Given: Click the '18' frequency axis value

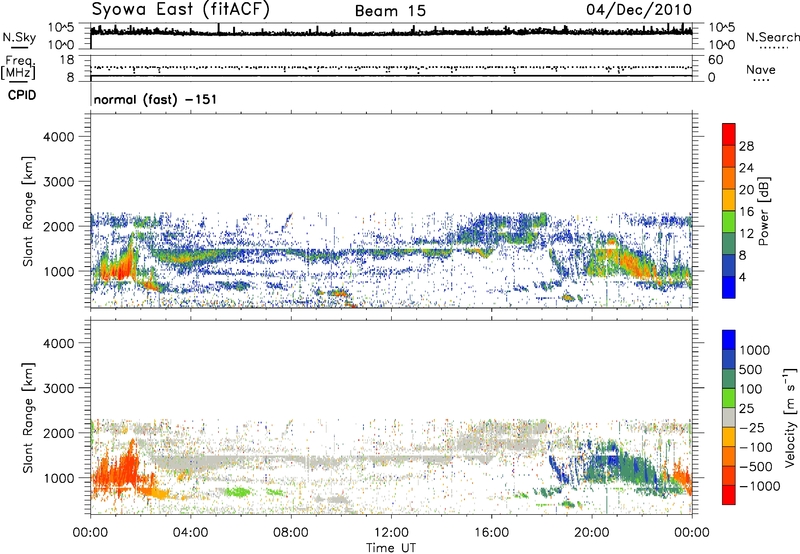Looking at the screenshot, I should (x=66, y=60).
